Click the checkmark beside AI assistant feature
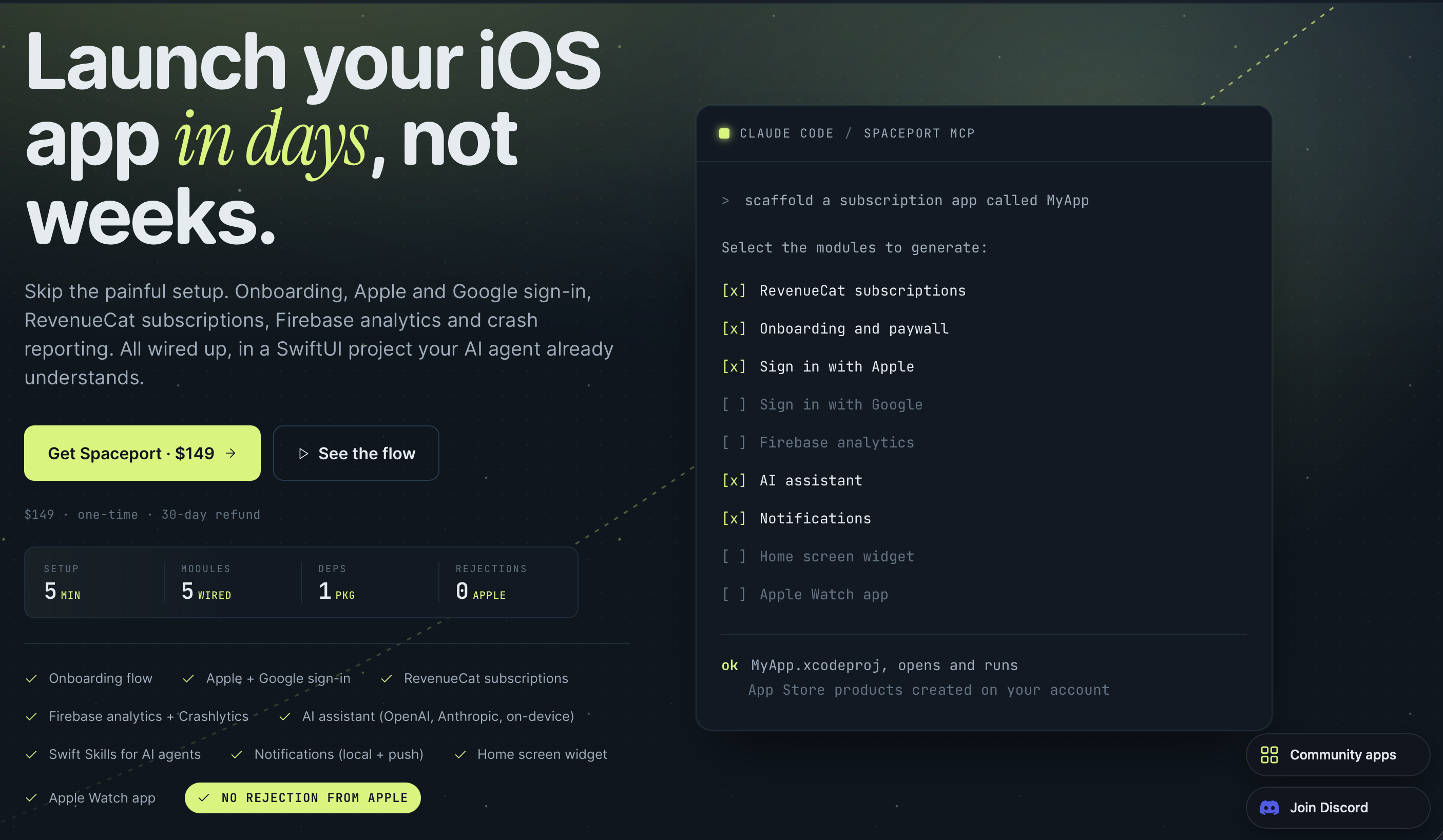This screenshot has width=1443, height=840. click(284, 716)
